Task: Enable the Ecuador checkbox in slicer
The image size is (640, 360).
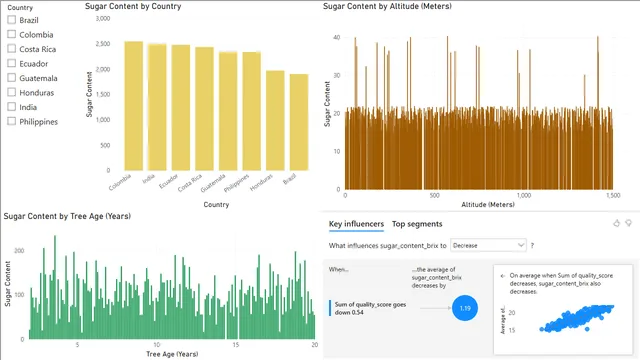Action: [11, 63]
